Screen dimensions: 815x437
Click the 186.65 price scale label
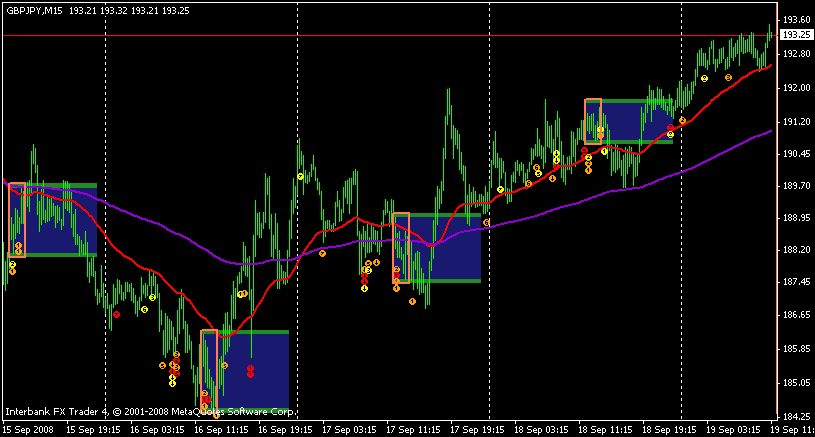[x=797, y=315]
